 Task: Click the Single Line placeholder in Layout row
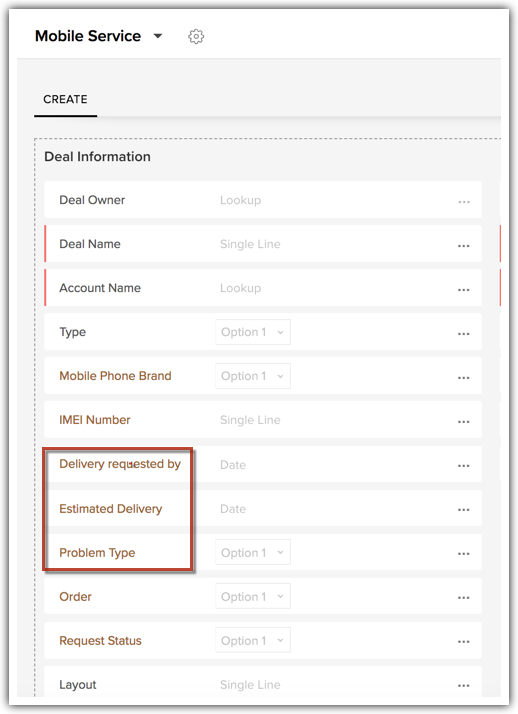pyautogui.click(x=250, y=685)
